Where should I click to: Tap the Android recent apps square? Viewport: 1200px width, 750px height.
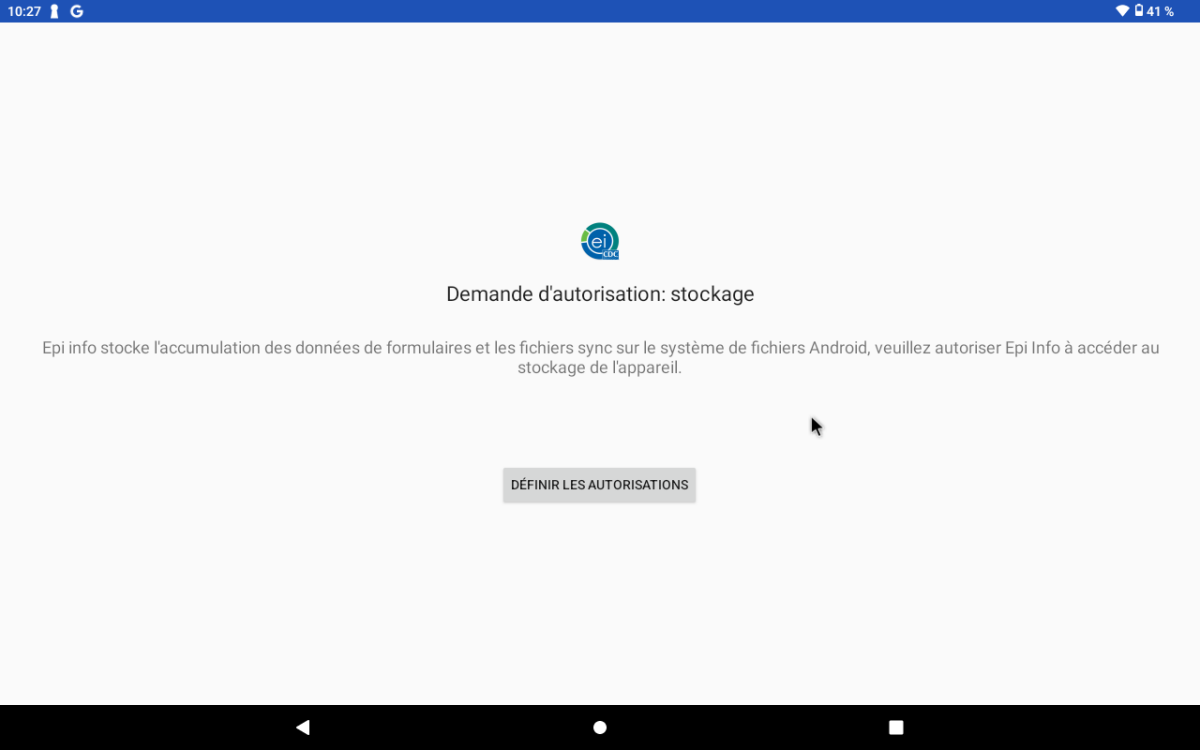(896, 727)
